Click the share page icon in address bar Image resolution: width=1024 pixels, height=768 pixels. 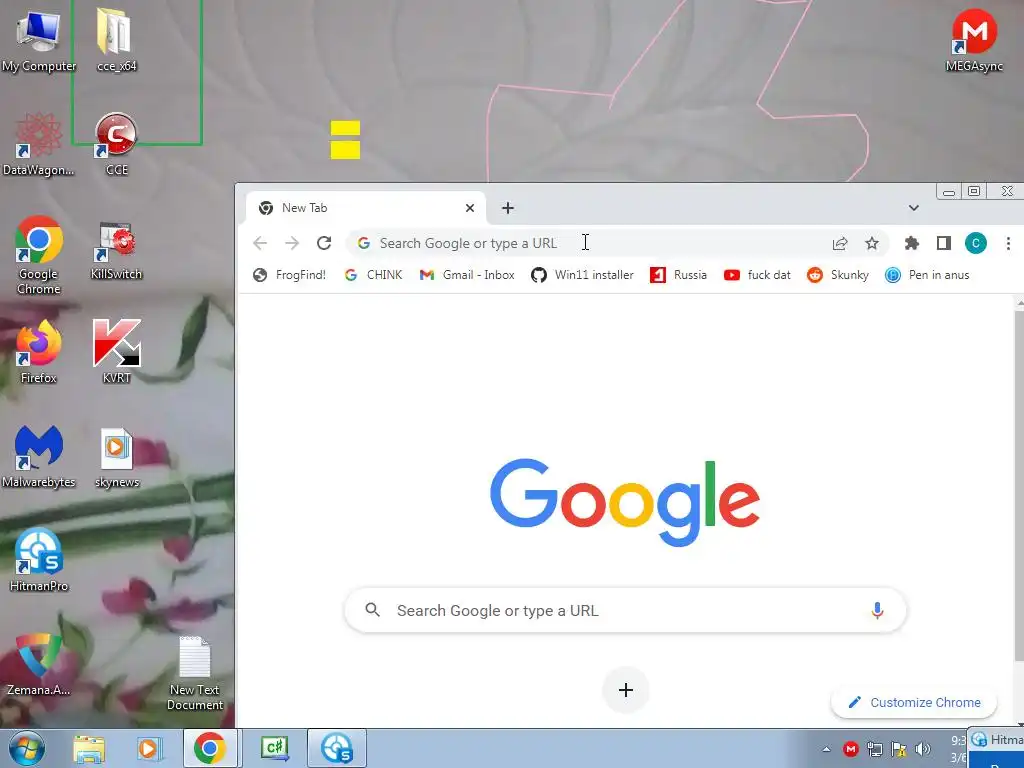tap(840, 243)
